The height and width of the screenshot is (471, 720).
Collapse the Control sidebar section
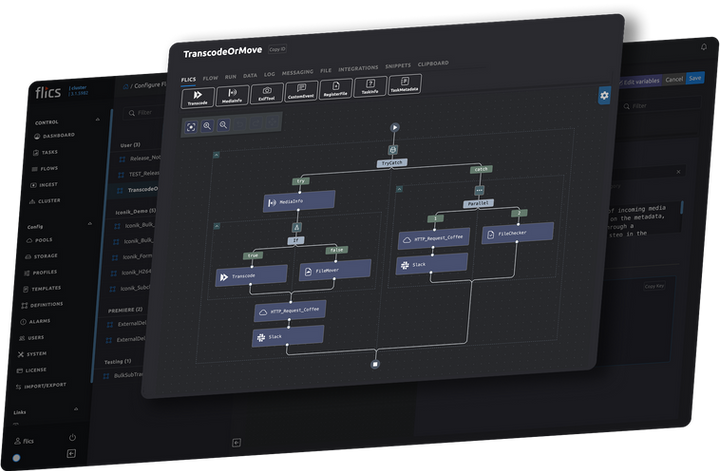97,119
